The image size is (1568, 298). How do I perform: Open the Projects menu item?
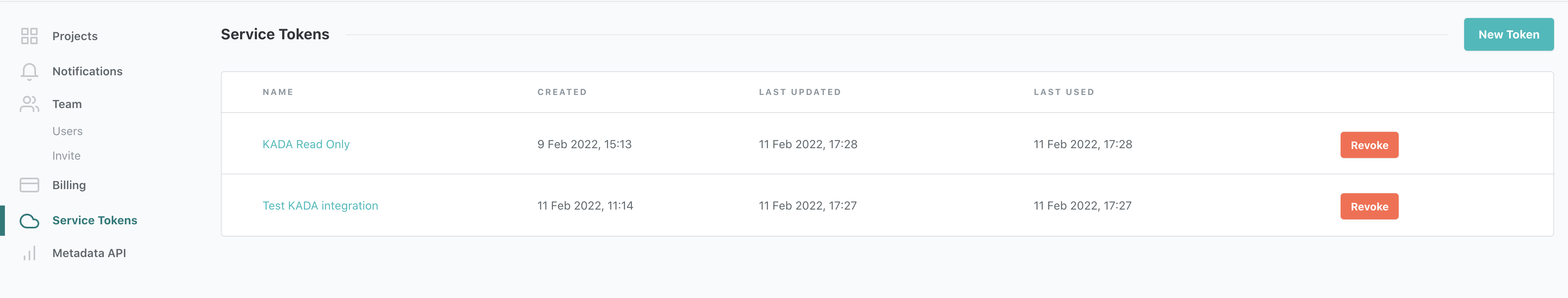point(75,36)
